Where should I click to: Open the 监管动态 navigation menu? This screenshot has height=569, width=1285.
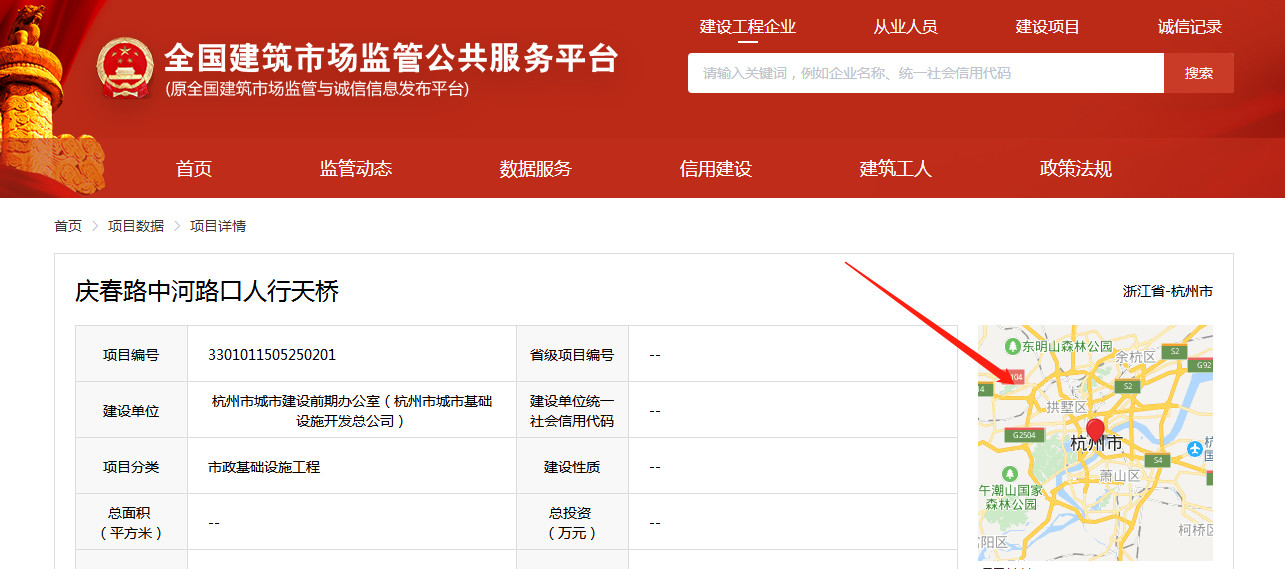pyautogui.click(x=356, y=169)
